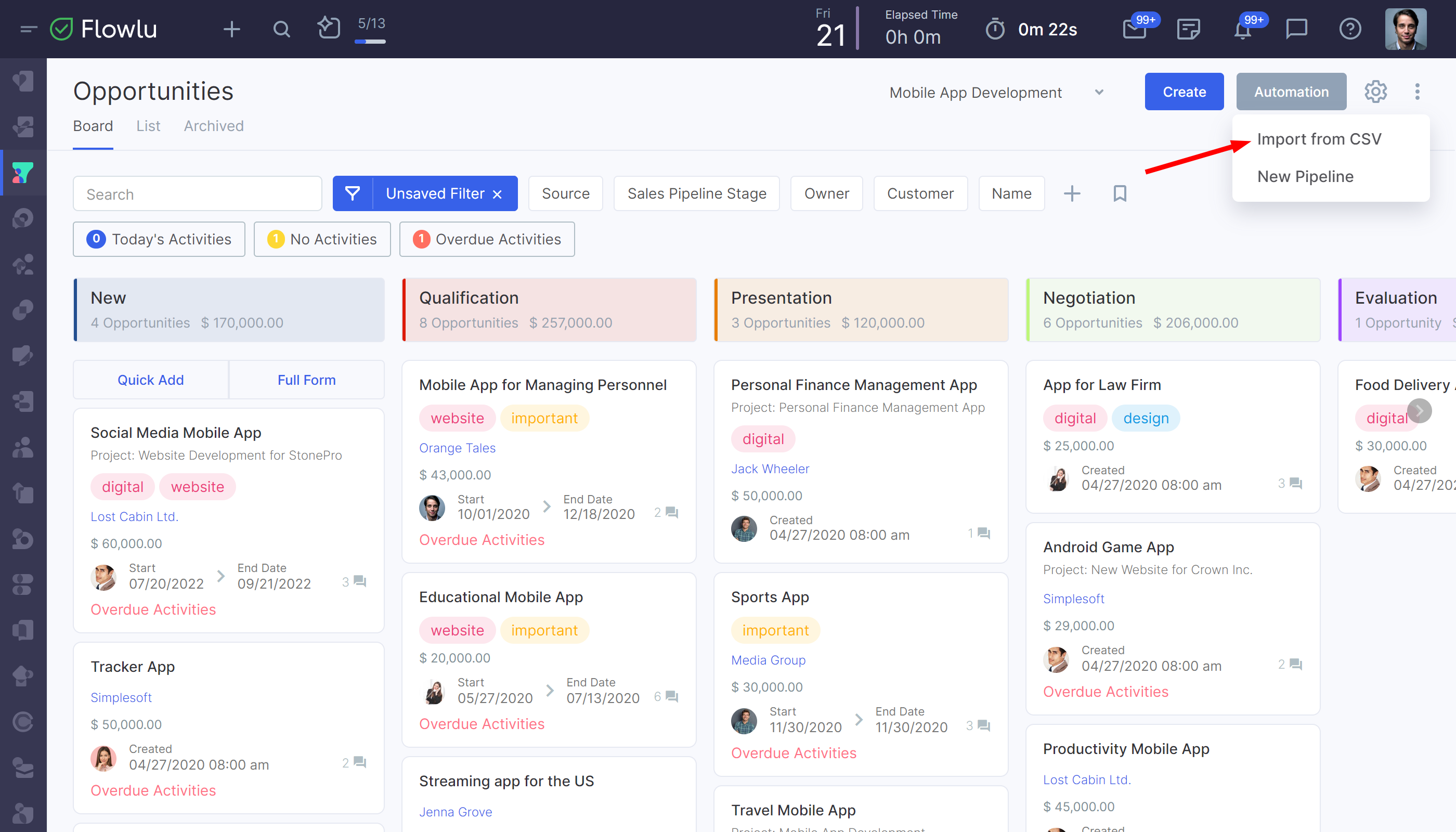Screen dimensions: 1456x832
Task: Click the Flowlu logo
Action: pyautogui.click(x=104, y=29)
